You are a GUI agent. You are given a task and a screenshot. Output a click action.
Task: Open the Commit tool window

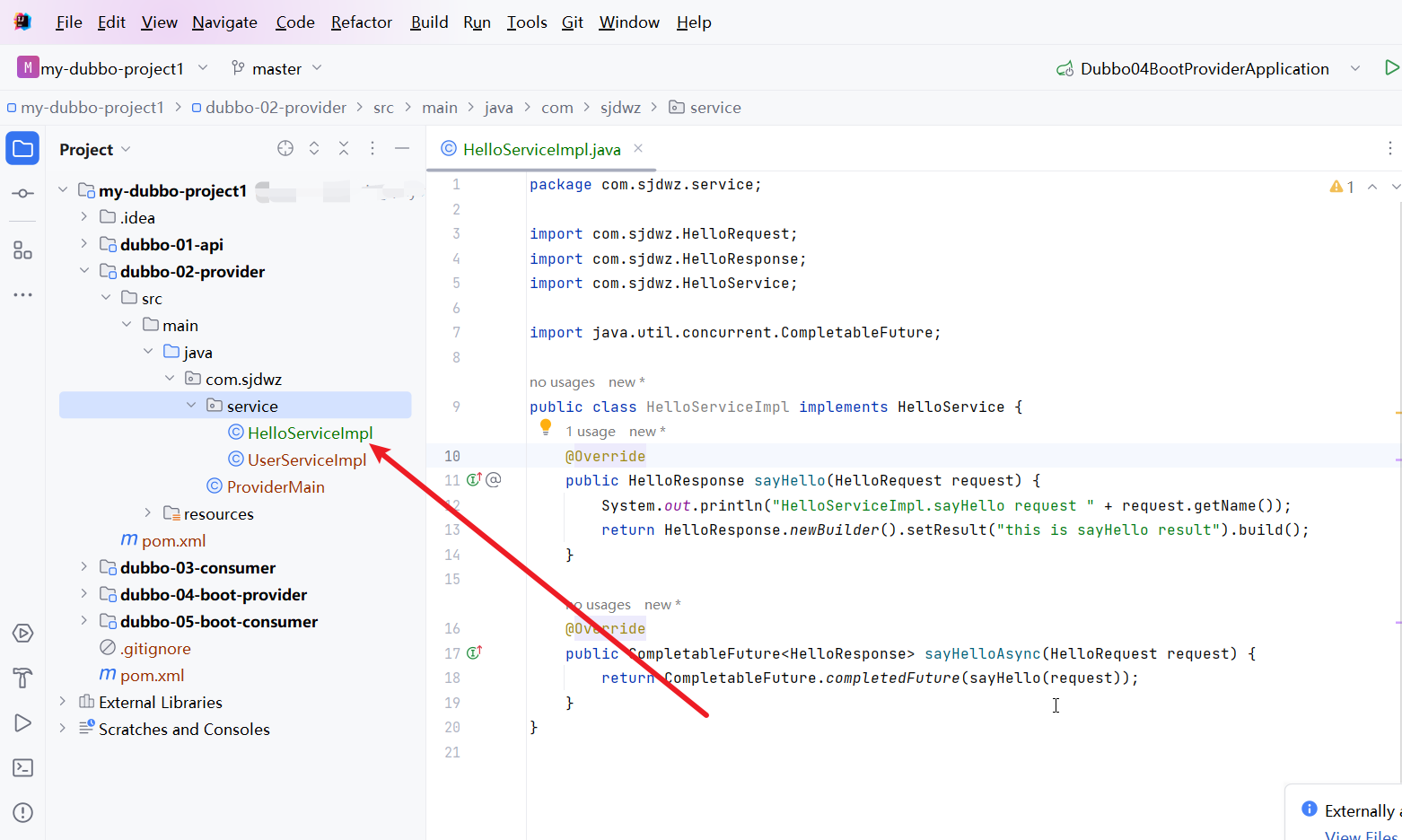[22, 192]
